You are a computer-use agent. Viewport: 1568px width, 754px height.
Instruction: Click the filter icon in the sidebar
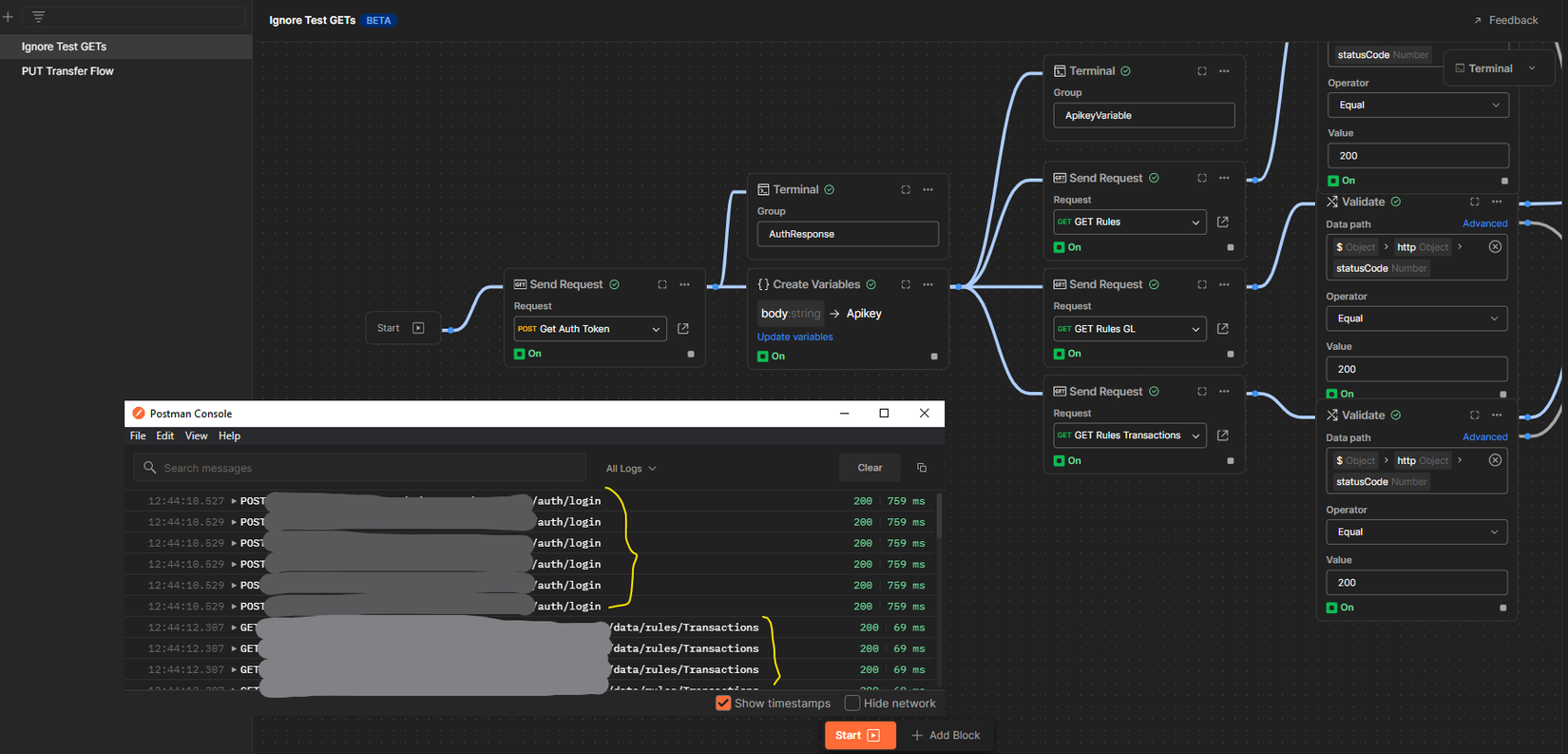(x=39, y=17)
